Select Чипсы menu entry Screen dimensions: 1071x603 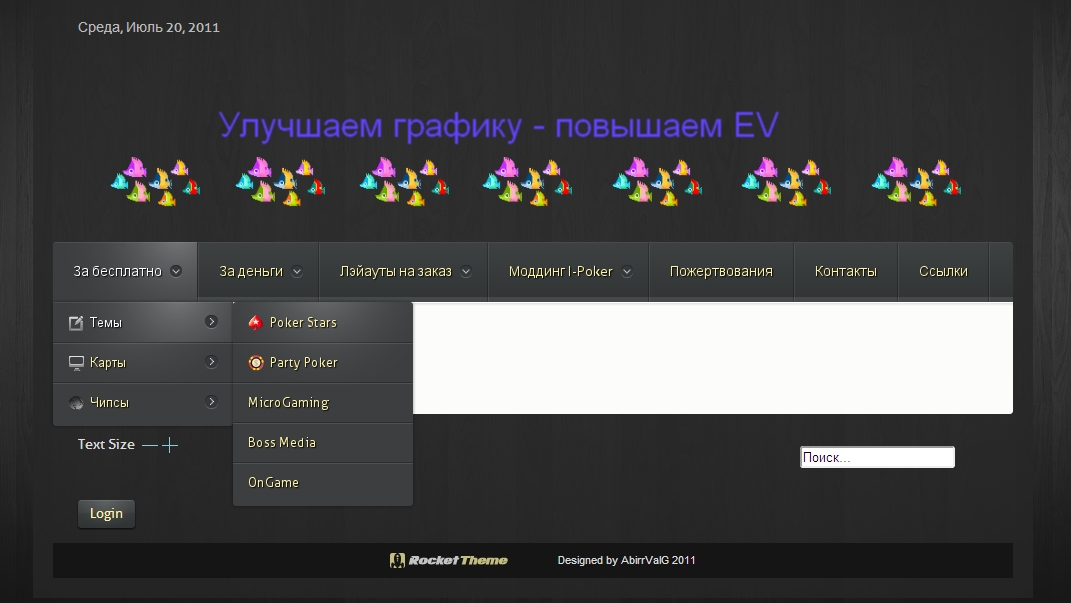pos(143,403)
